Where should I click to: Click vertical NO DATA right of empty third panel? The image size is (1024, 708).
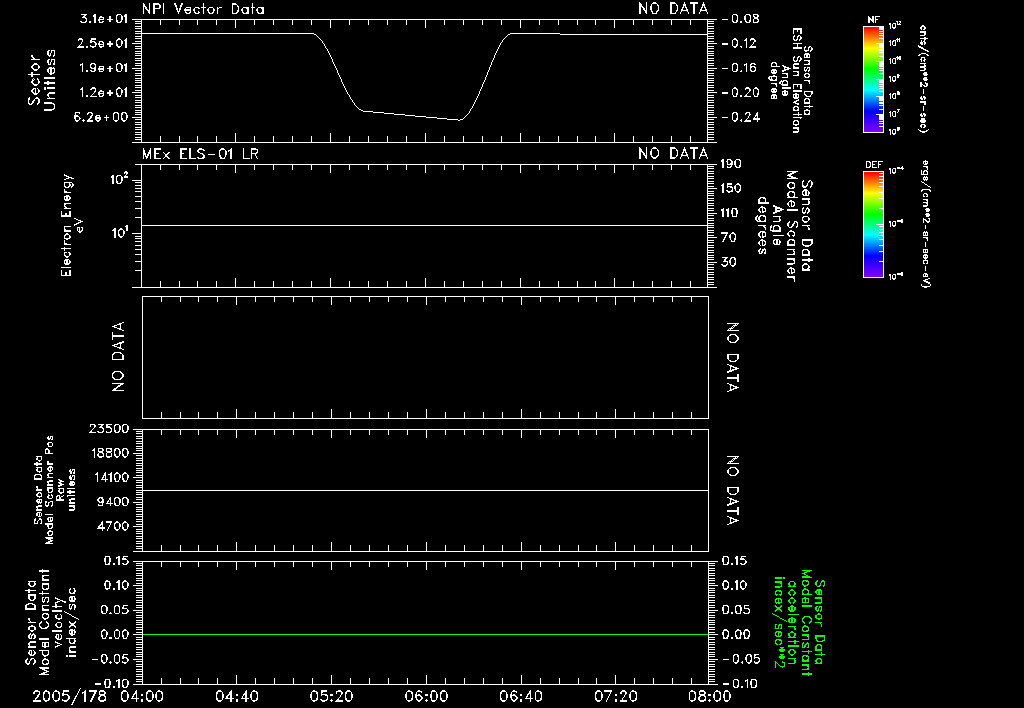tap(732, 357)
